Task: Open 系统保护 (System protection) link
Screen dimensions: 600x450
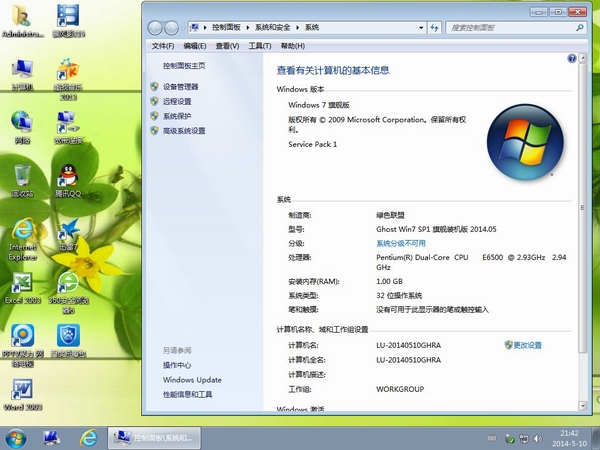Action: 177,116
